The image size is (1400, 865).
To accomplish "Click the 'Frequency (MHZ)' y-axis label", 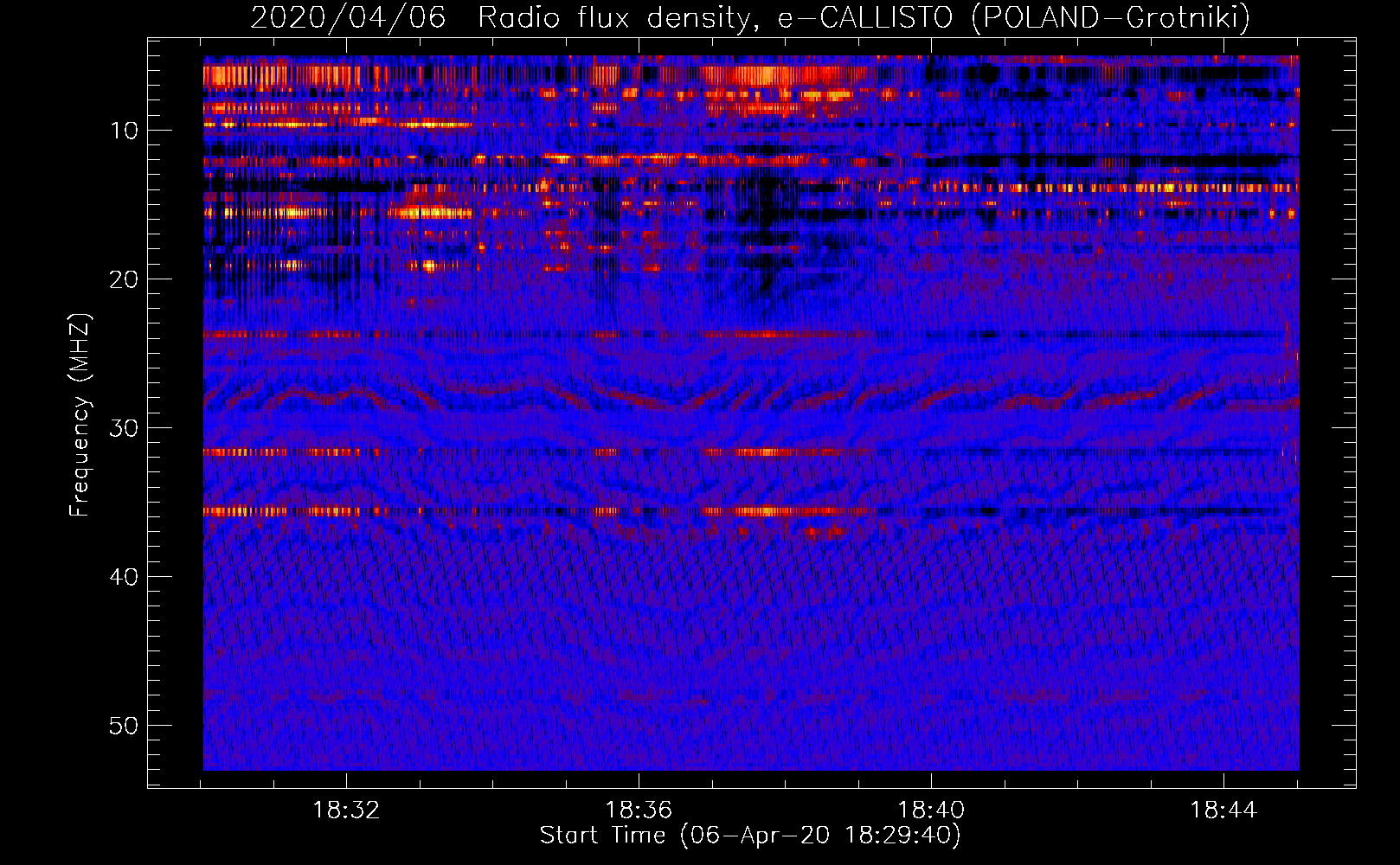I will 80,415.
